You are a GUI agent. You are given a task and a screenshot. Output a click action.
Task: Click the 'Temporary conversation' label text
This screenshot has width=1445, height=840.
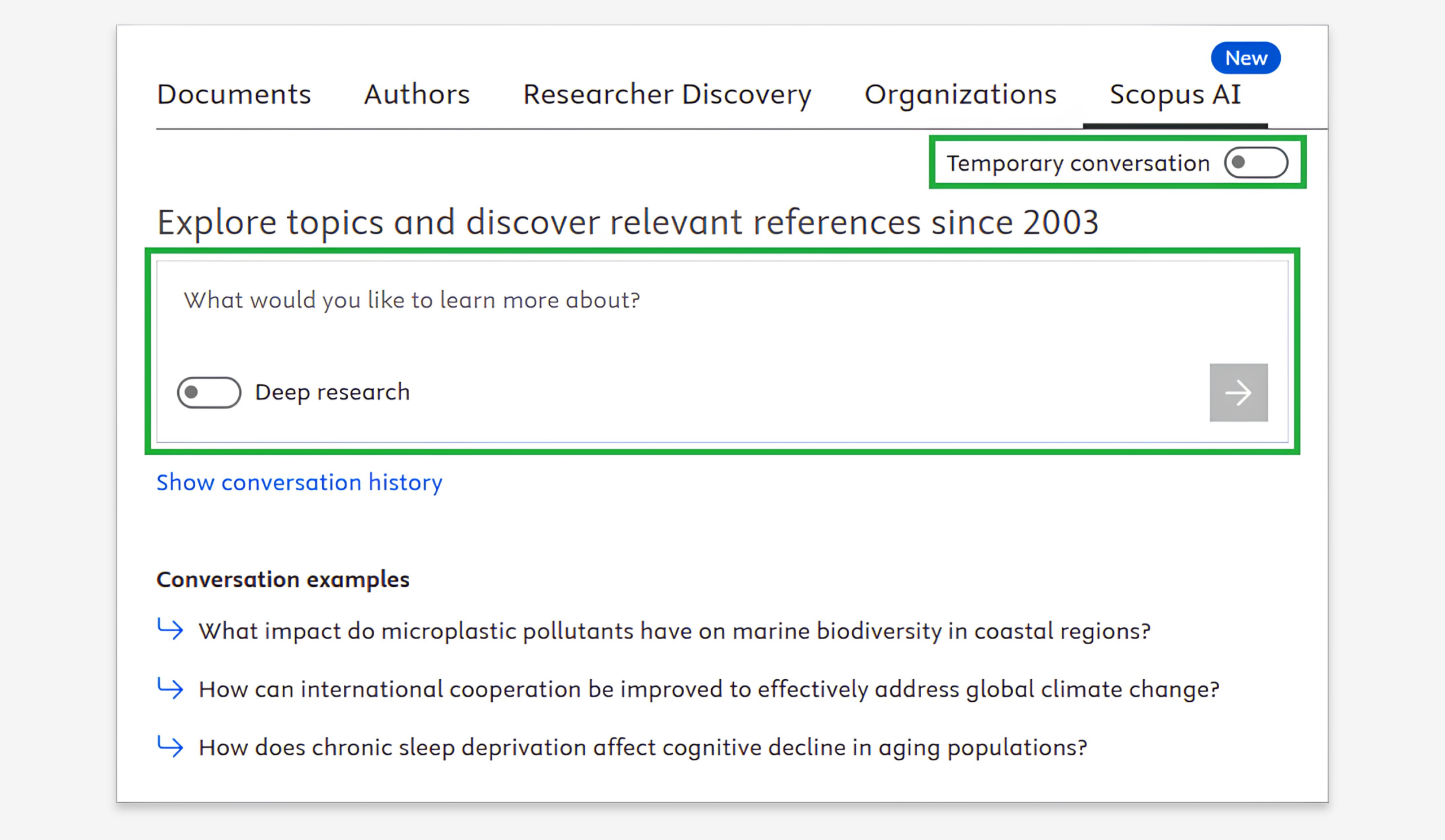click(1078, 163)
